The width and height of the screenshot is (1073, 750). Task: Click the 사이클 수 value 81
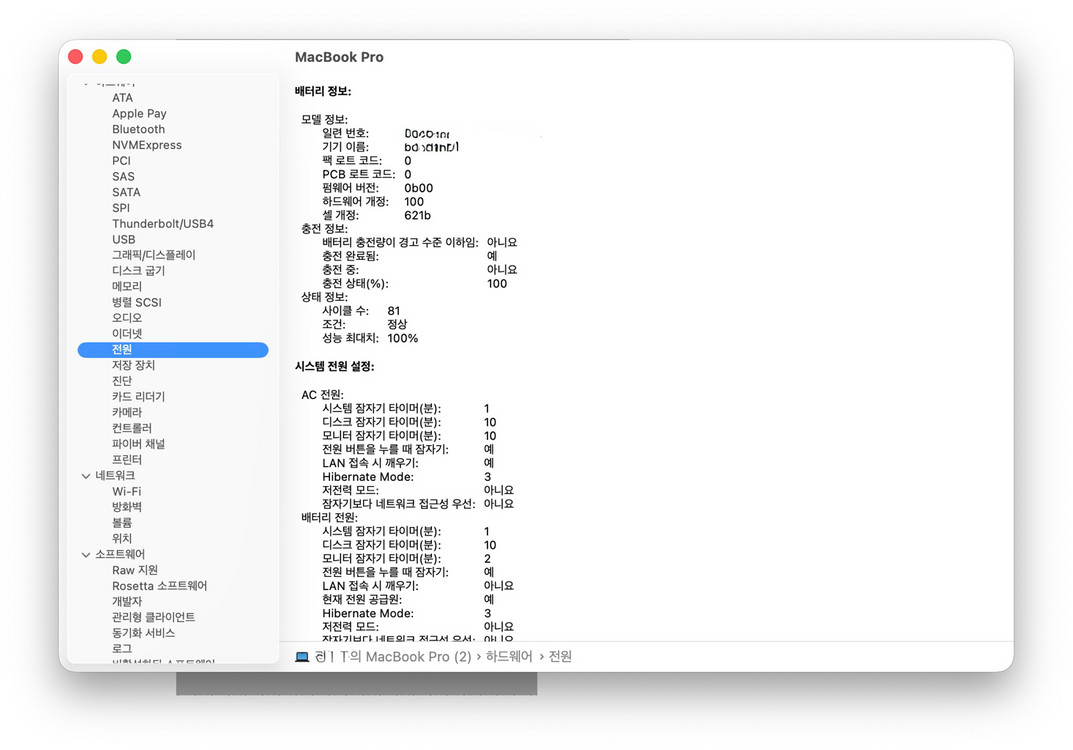tap(393, 311)
